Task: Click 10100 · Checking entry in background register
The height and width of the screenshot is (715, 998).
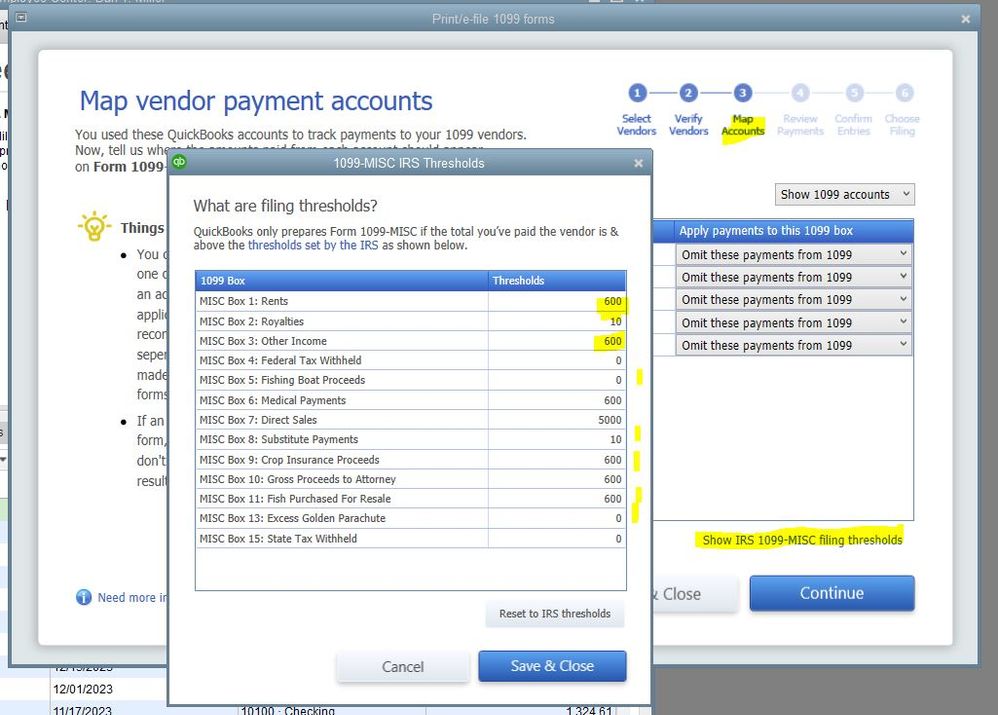Action: point(288,710)
